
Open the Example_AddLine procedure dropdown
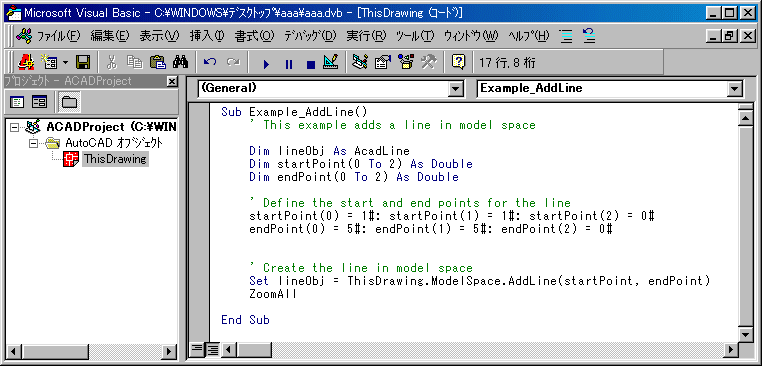pos(734,88)
